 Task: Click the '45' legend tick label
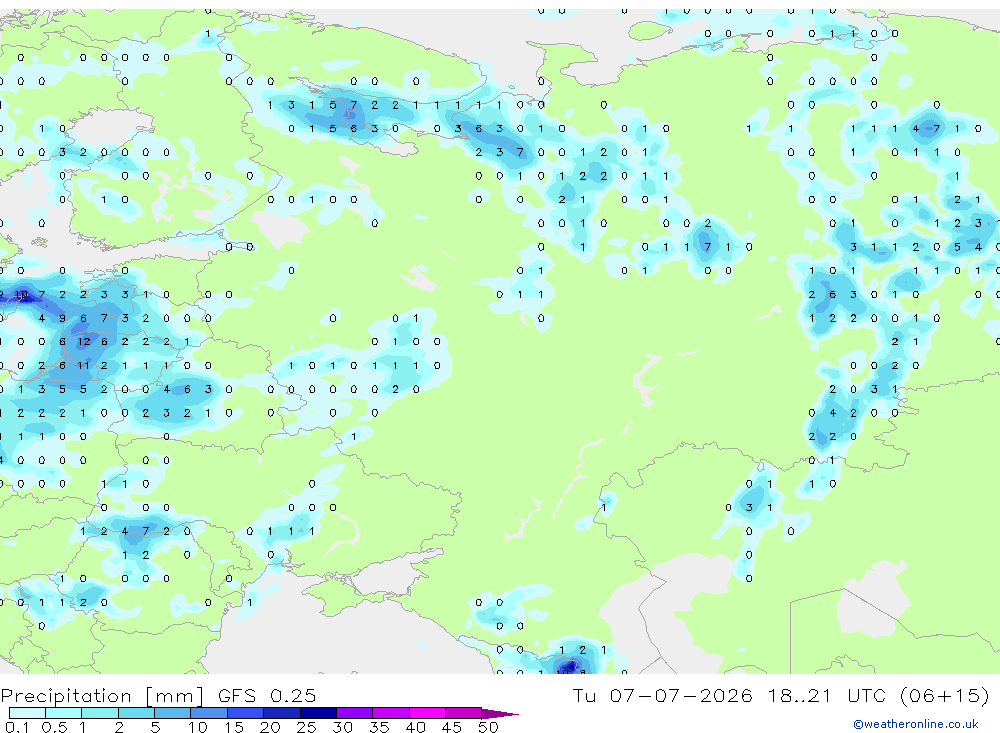point(452,727)
